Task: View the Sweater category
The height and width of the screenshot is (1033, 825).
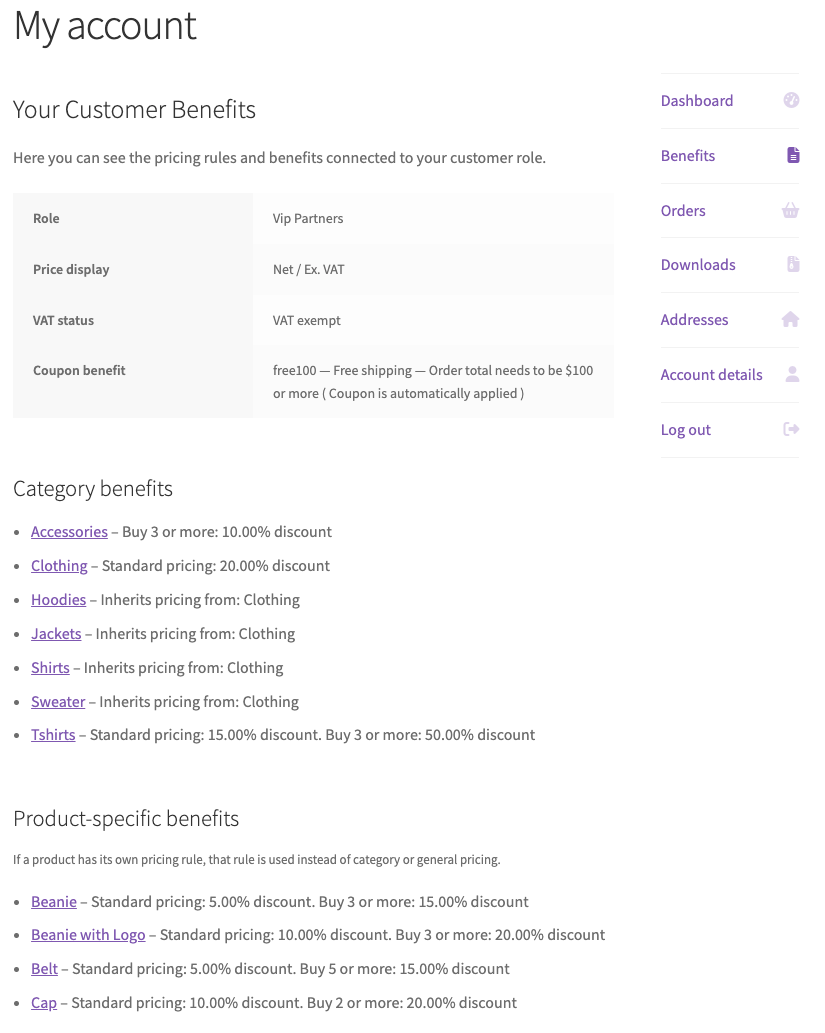Action: (58, 701)
